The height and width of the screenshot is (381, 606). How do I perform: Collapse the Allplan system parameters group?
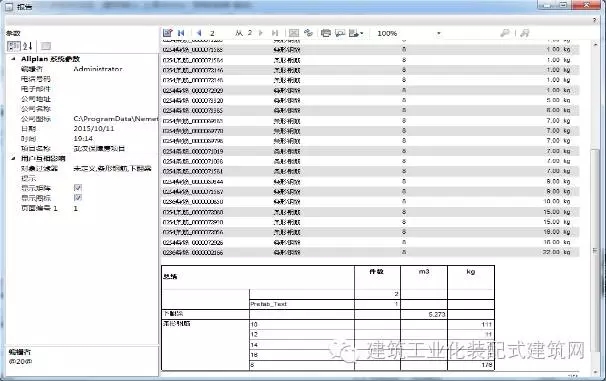[x=14, y=59]
